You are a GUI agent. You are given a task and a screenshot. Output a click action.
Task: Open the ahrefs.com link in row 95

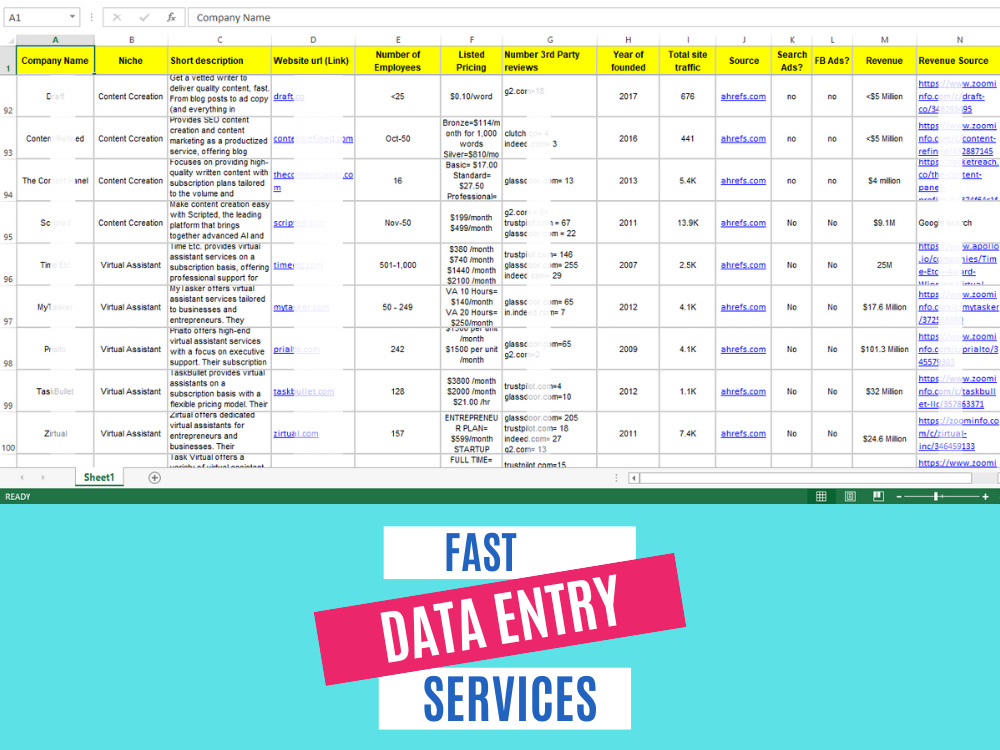(x=743, y=223)
